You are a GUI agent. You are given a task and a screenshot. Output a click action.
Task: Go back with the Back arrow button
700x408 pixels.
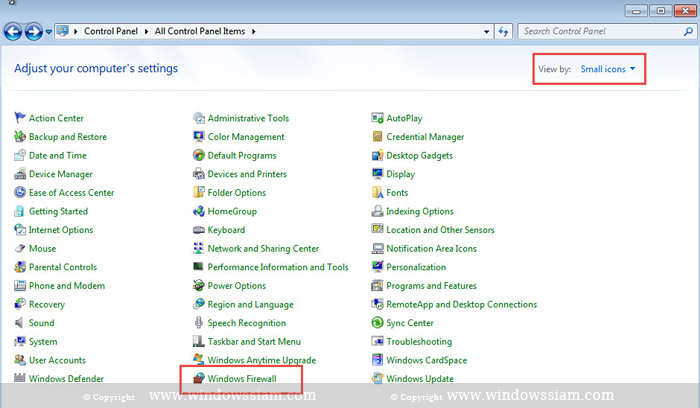point(13,32)
